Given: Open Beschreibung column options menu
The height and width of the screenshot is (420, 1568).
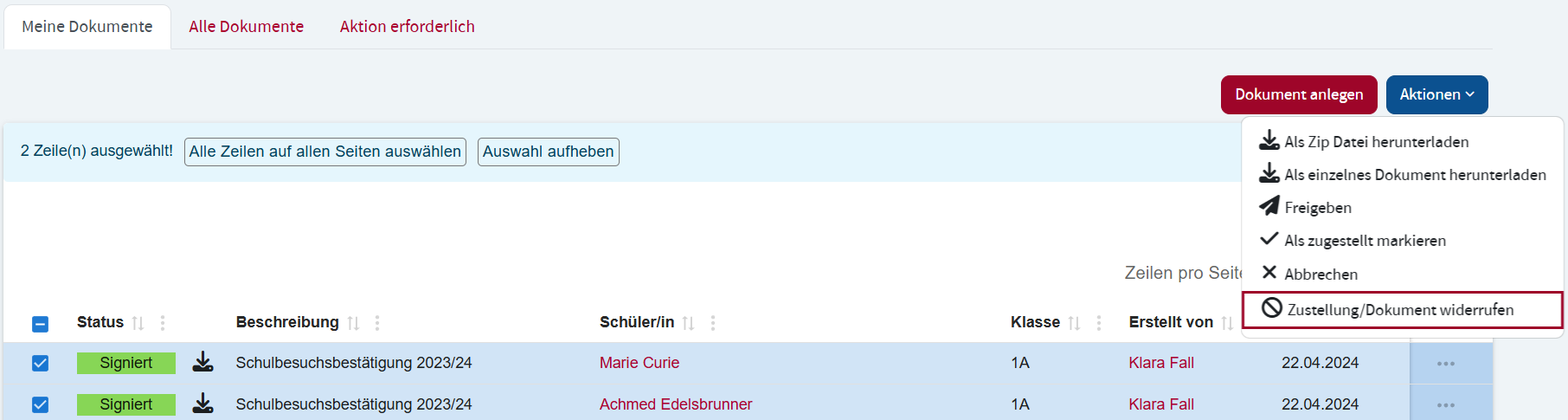Looking at the screenshot, I should pos(377,323).
